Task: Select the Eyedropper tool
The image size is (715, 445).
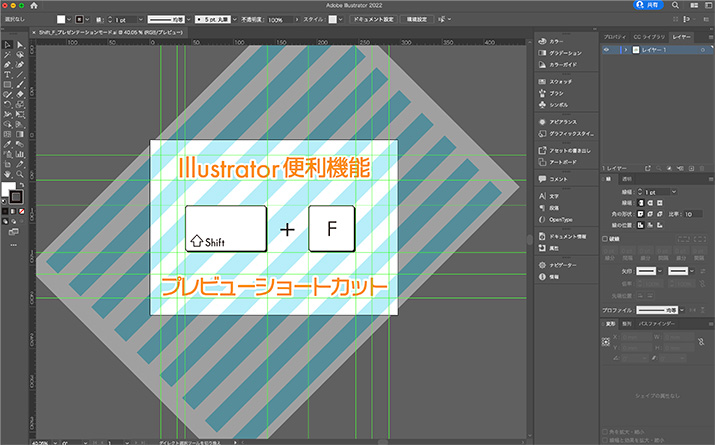Action: (7, 144)
